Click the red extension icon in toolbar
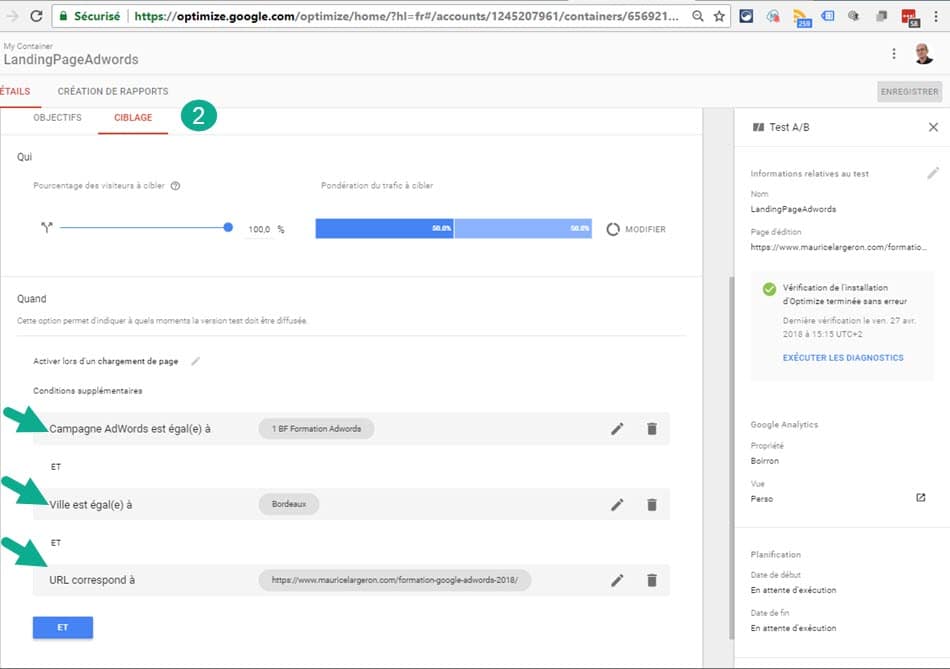The height and width of the screenshot is (669, 950). [x=910, y=18]
